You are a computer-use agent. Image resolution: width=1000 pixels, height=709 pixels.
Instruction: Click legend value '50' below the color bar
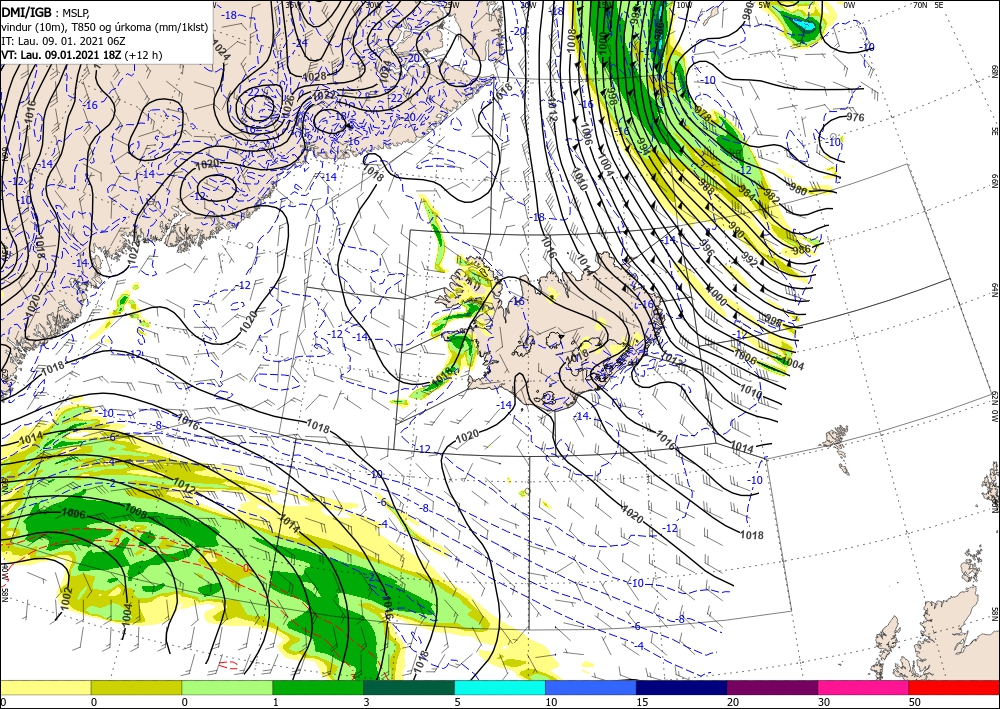[915, 702]
